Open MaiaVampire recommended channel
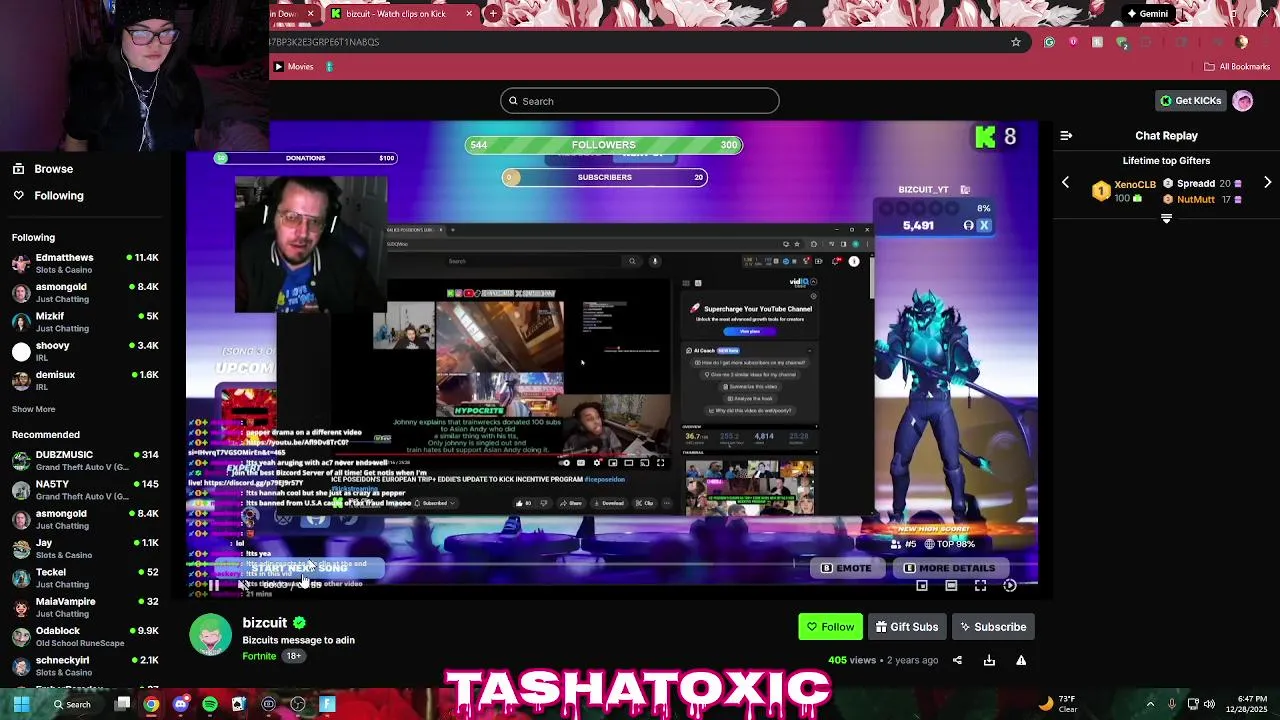This screenshot has height=720, width=1280. [x=85, y=607]
